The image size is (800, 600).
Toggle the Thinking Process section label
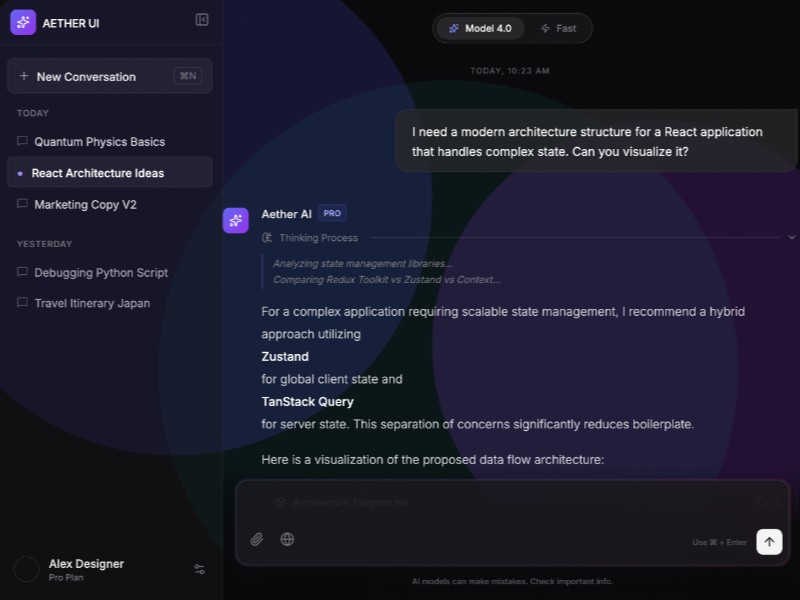tap(318, 238)
